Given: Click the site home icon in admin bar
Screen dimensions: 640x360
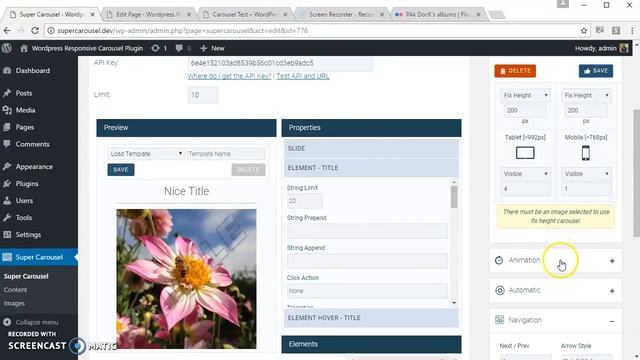Looking at the screenshot, I should point(24,48).
